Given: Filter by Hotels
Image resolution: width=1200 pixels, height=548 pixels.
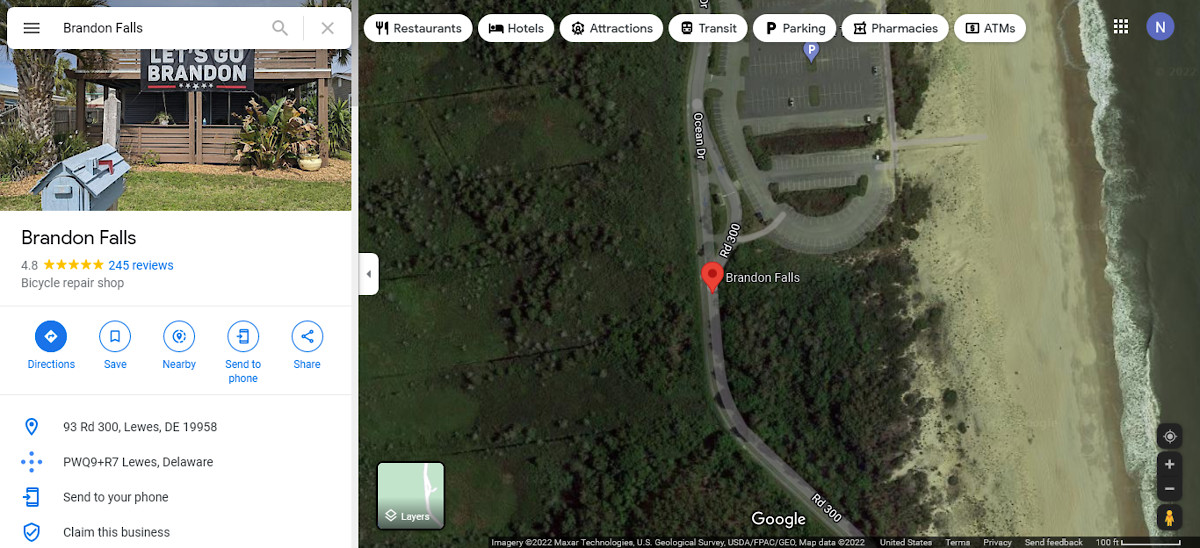Looking at the screenshot, I should click(516, 28).
